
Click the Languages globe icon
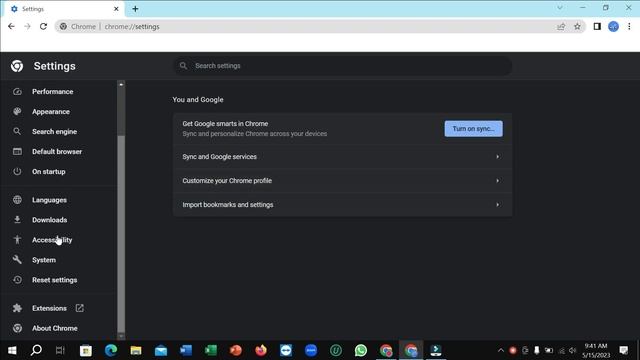[x=17, y=200]
